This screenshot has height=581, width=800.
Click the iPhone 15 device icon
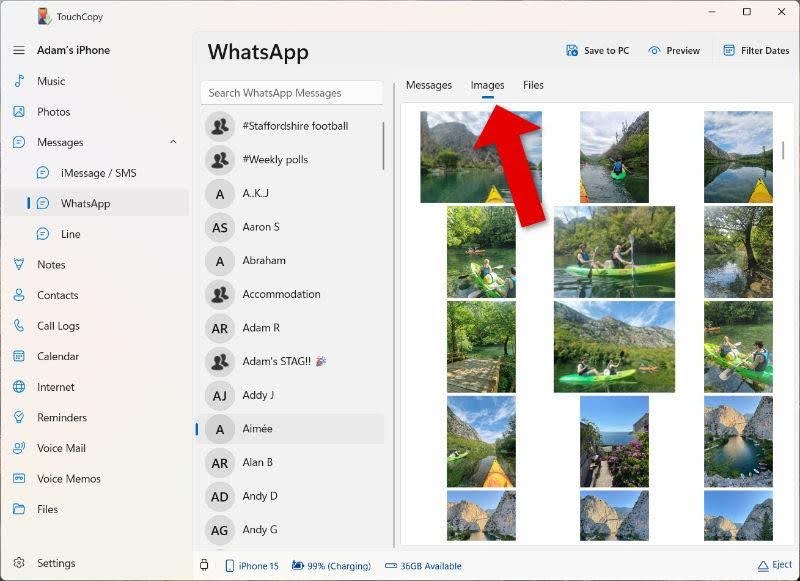230,566
